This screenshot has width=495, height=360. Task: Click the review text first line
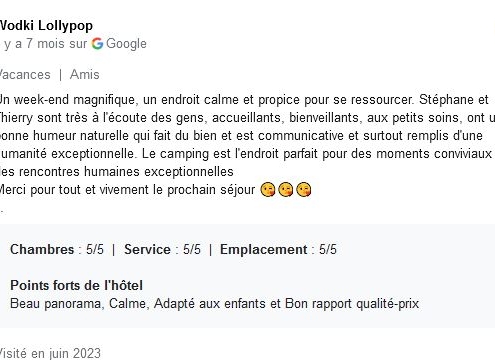244,99
